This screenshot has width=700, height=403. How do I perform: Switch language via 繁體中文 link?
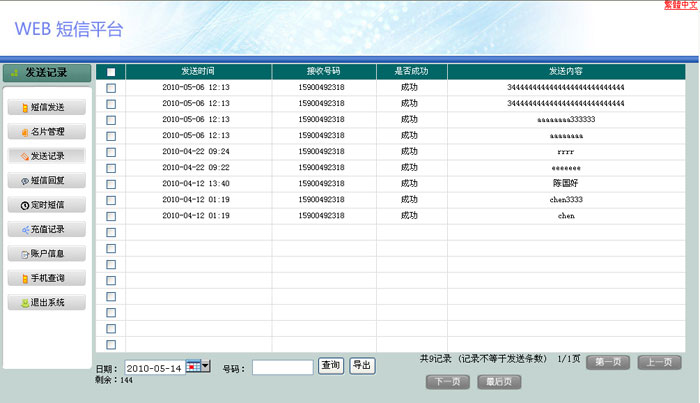click(x=680, y=6)
